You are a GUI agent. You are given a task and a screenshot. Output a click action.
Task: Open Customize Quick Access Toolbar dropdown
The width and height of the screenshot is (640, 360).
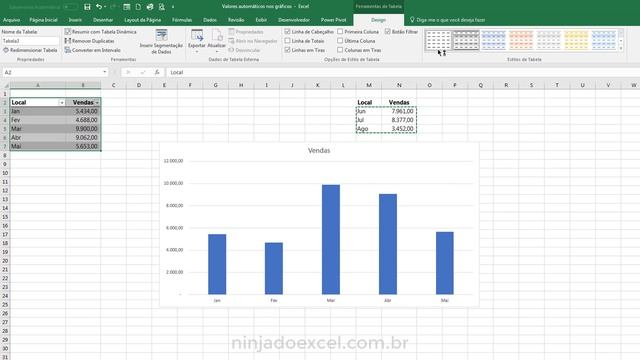click(173, 7)
